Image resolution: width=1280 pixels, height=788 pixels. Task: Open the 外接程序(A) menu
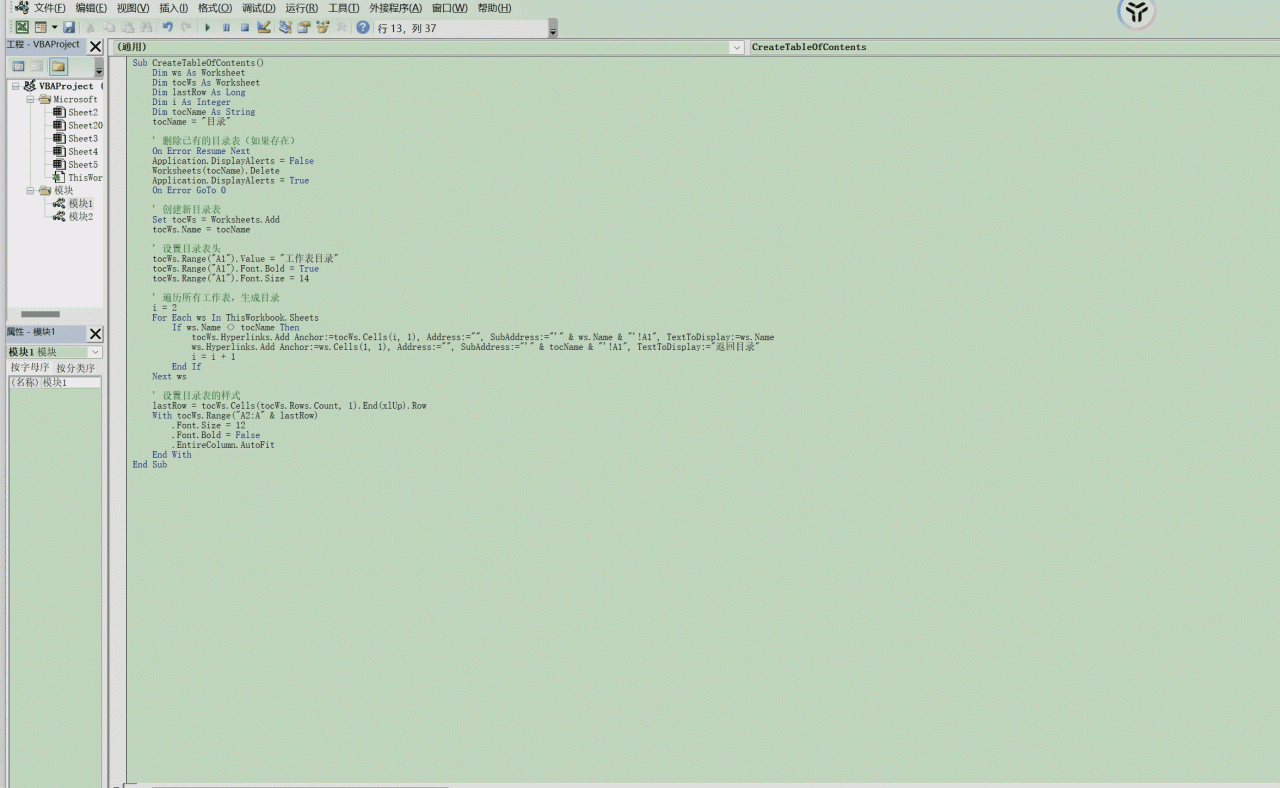pyautogui.click(x=395, y=8)
